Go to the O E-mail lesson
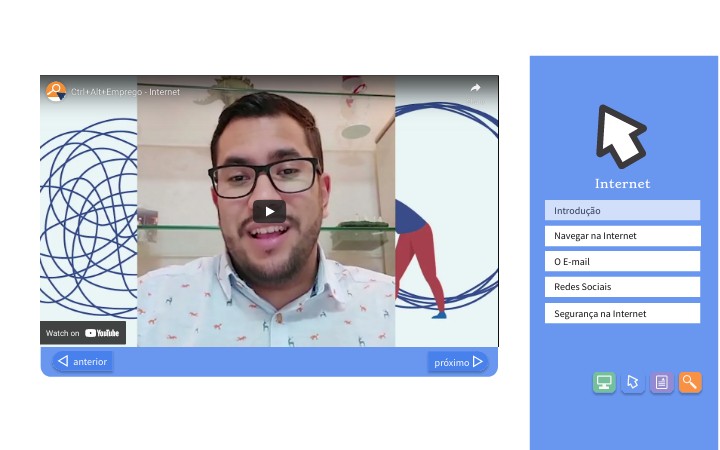720x450 pixels. [622, 262]
